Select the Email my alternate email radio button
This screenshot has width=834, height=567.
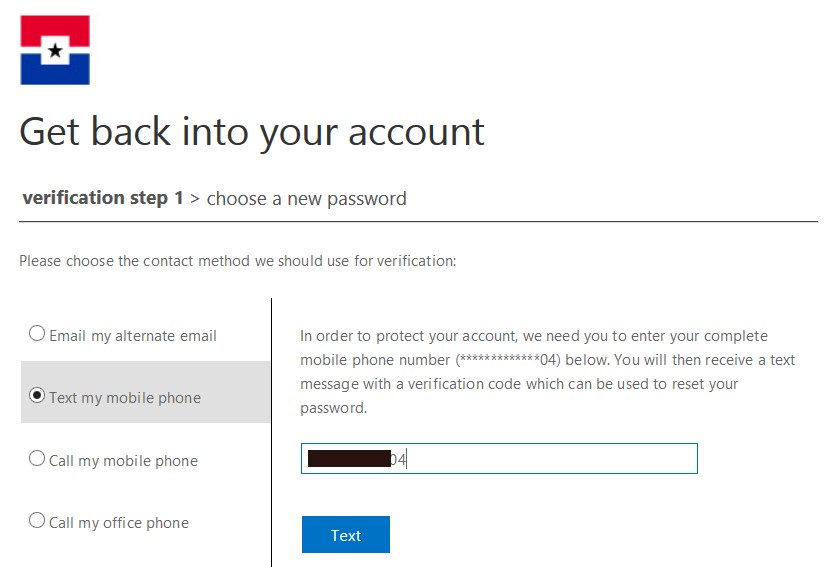coord(37,334)
